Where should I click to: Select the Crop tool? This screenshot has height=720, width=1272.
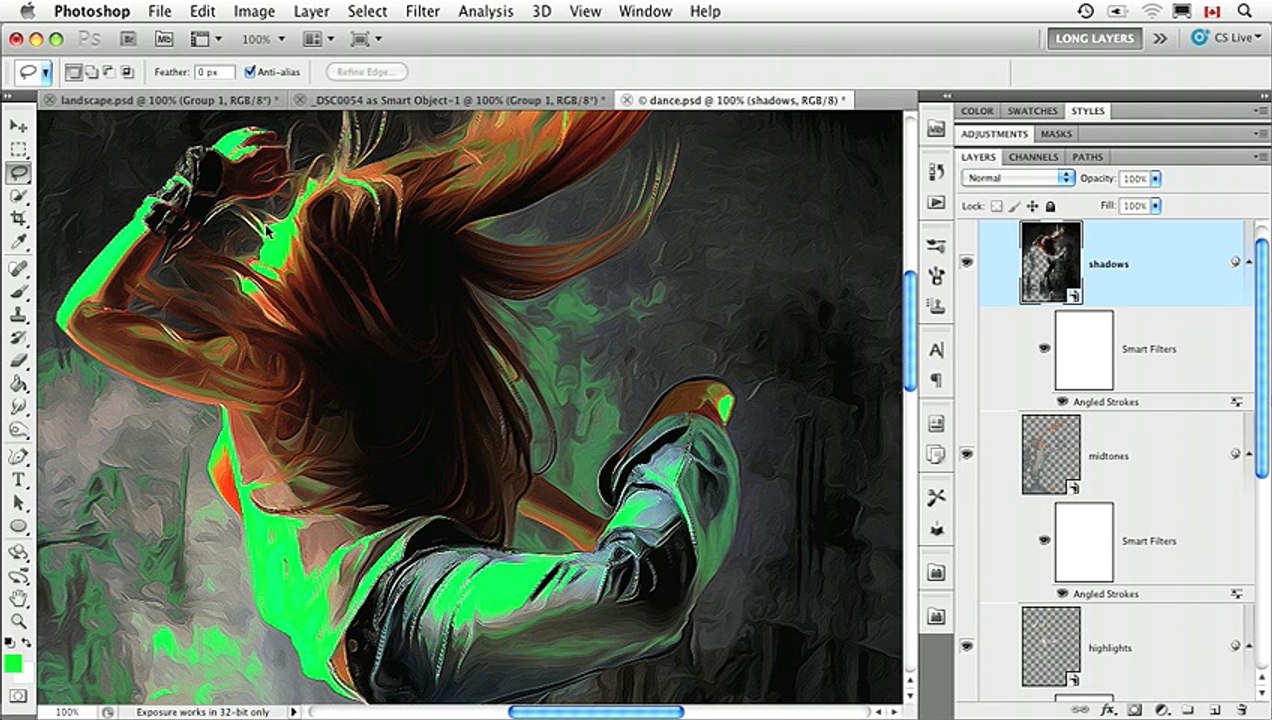click(x=19, y=219)
